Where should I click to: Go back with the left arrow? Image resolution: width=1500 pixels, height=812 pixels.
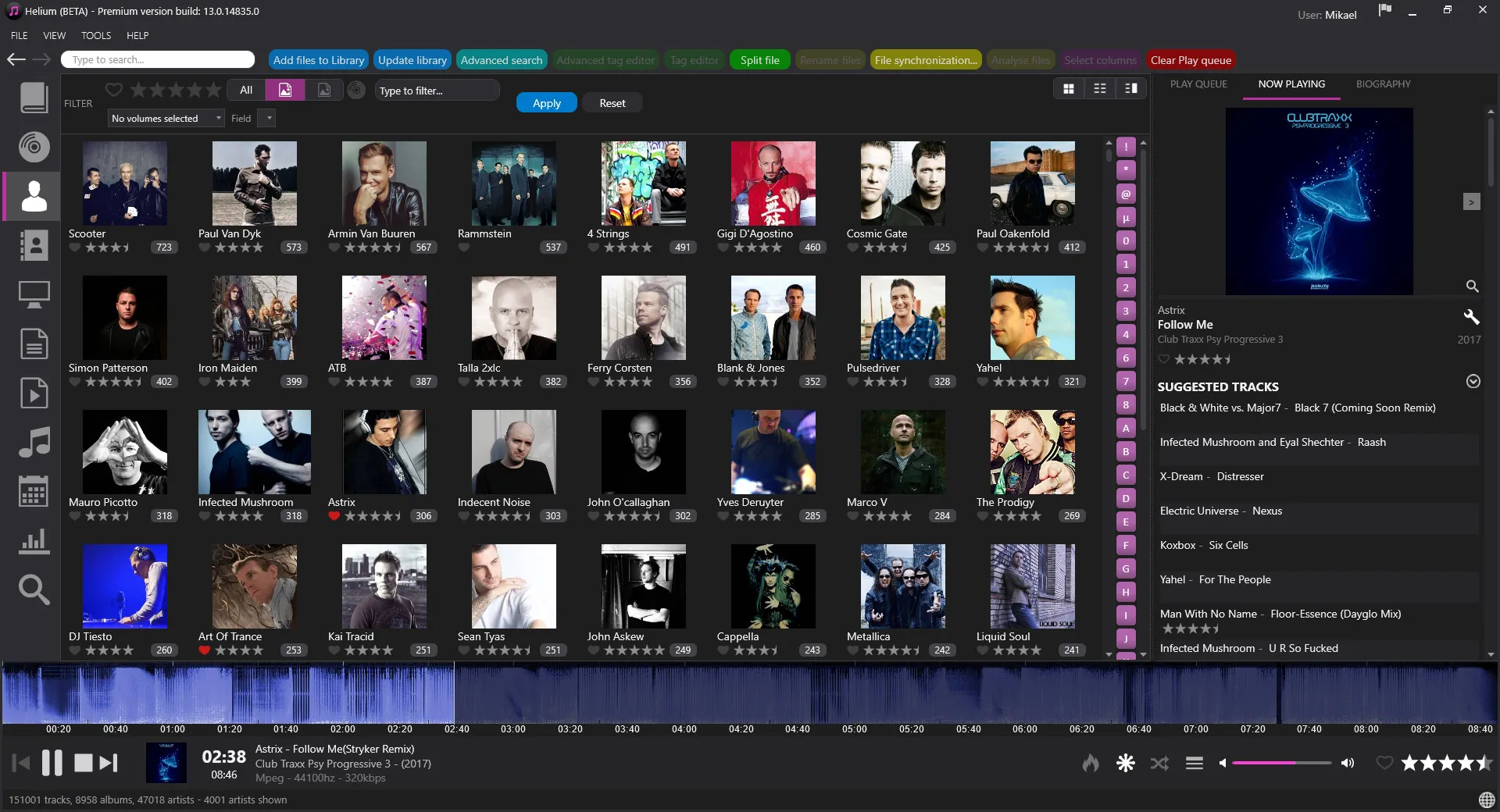pyautogui.click(x=16, y=59)
